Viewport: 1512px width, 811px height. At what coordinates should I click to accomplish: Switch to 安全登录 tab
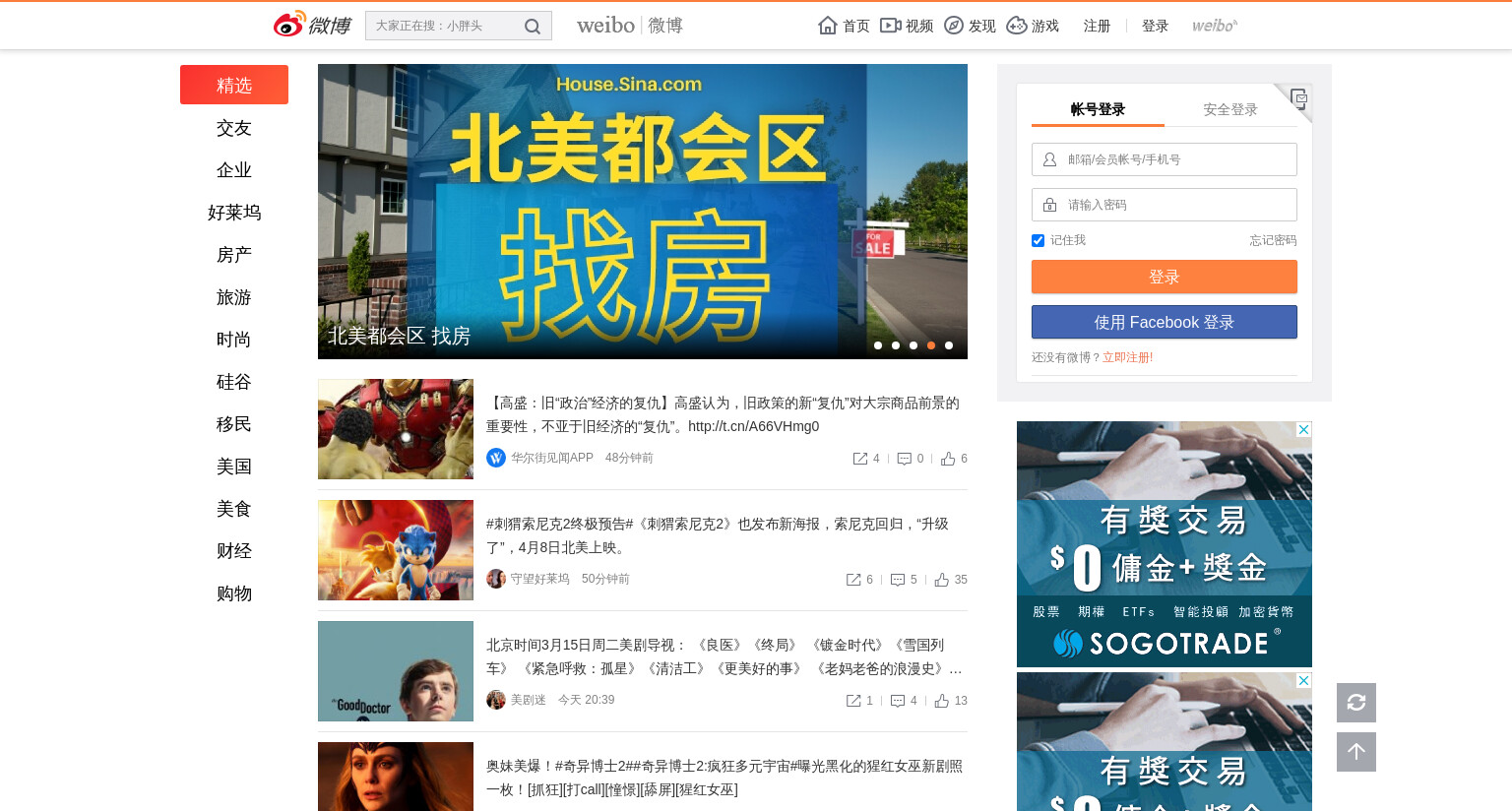(1230, 109)
